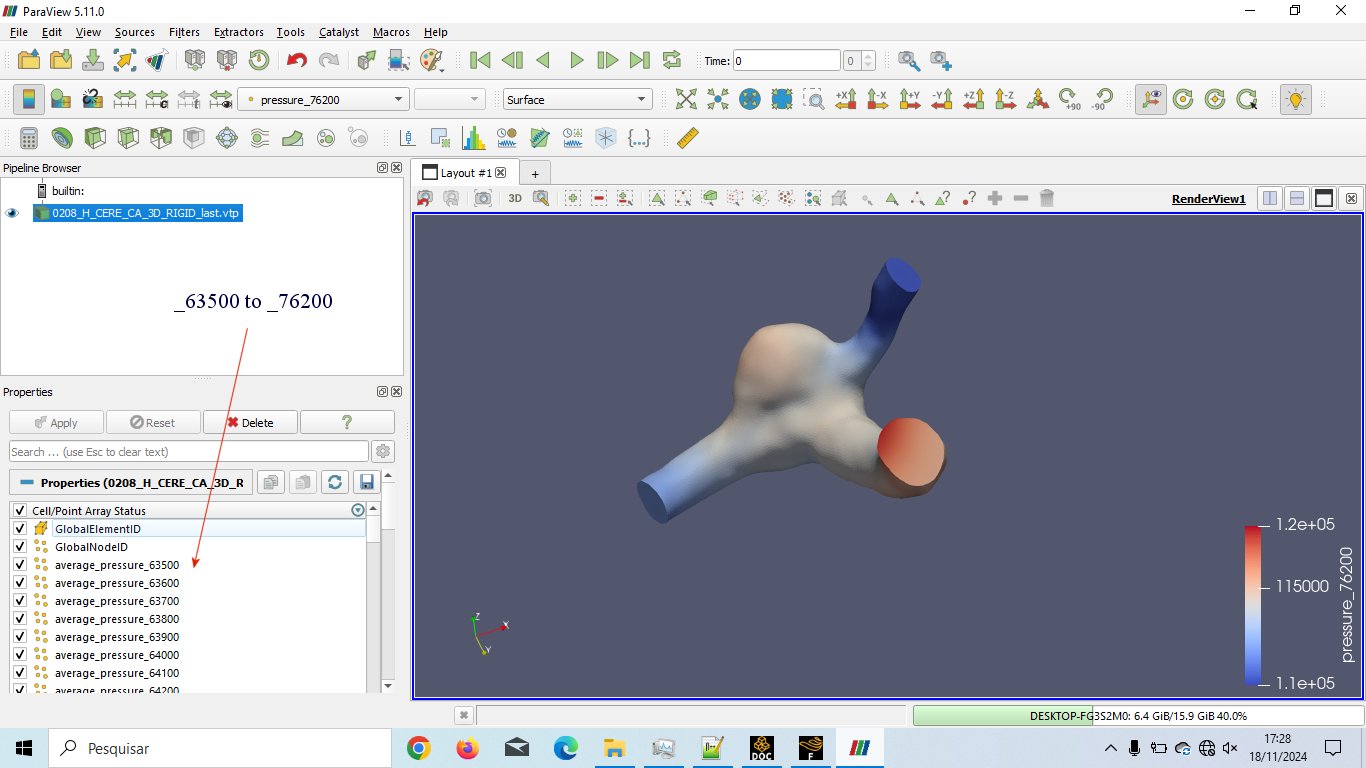Click the question mark help button
This screenshot has width=1366, height=768.
347,422
